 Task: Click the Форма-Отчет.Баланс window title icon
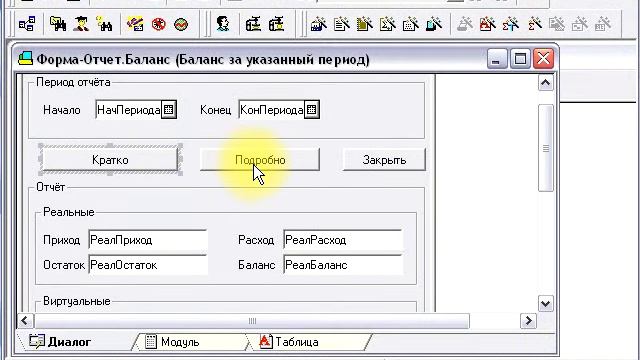[x=25, y=59]
